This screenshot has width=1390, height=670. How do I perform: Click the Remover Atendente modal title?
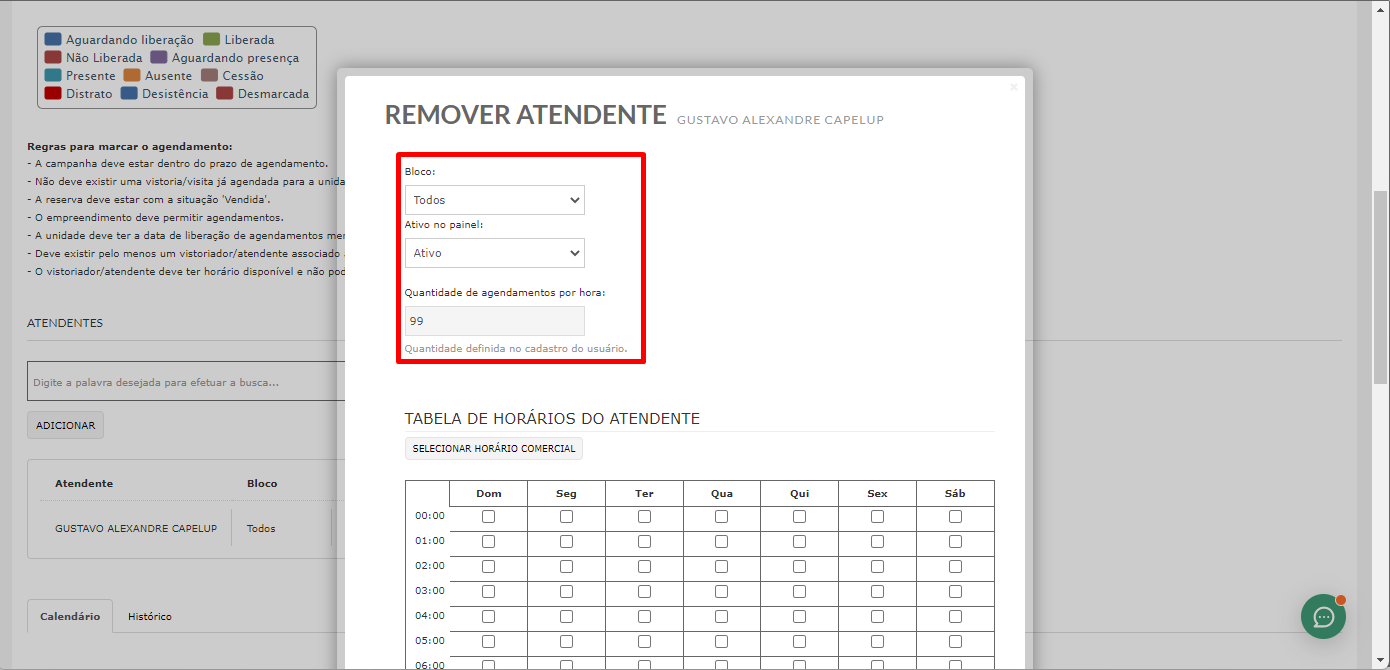[x=525, y=115]
